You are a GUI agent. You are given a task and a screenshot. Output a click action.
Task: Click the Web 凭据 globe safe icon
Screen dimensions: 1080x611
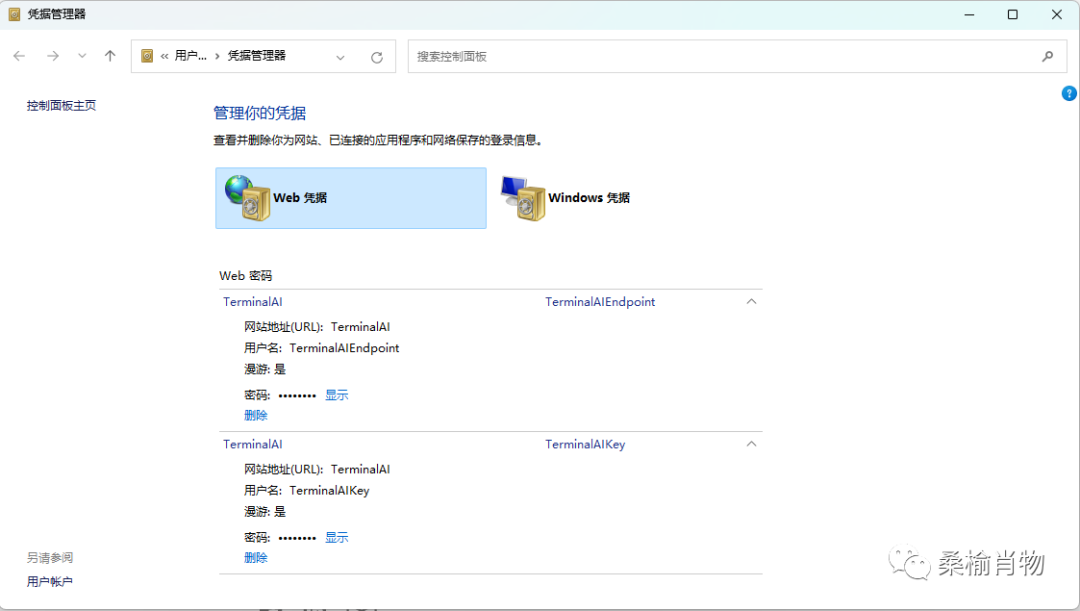(x=247, y=198)
